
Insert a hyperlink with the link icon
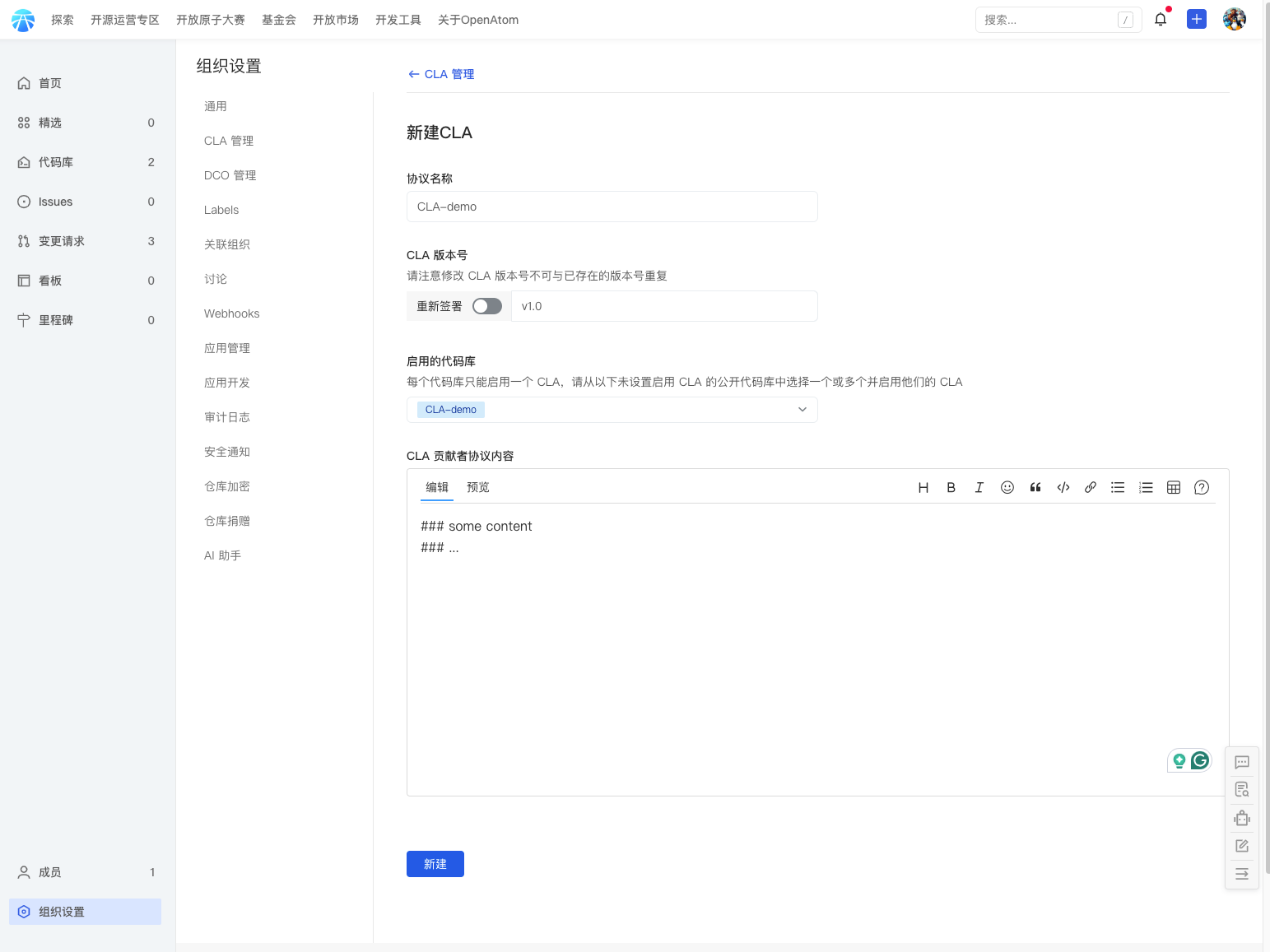pyautogui.click(x=1091, y=488)
